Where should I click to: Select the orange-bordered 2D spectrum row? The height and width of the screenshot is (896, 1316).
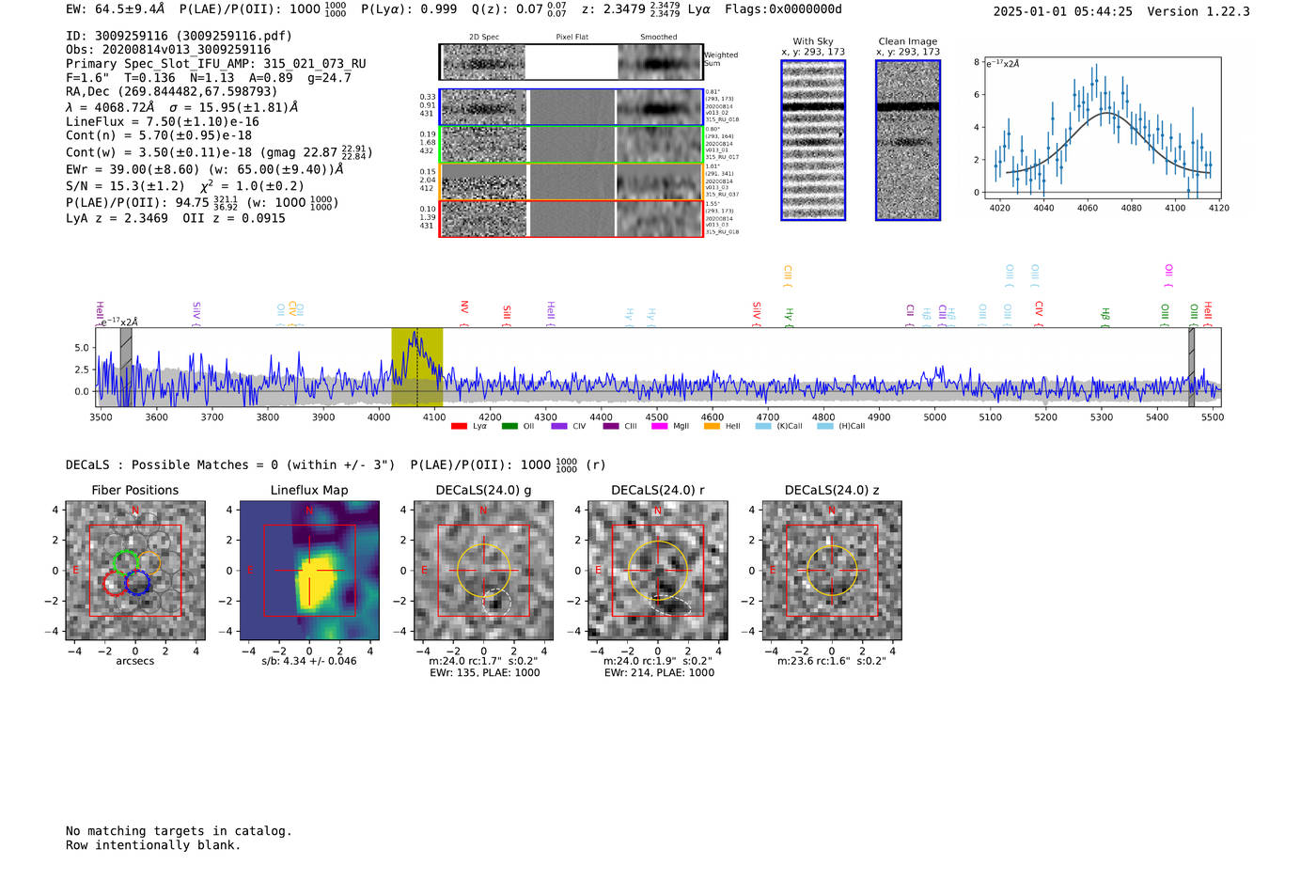coord(572,181)
